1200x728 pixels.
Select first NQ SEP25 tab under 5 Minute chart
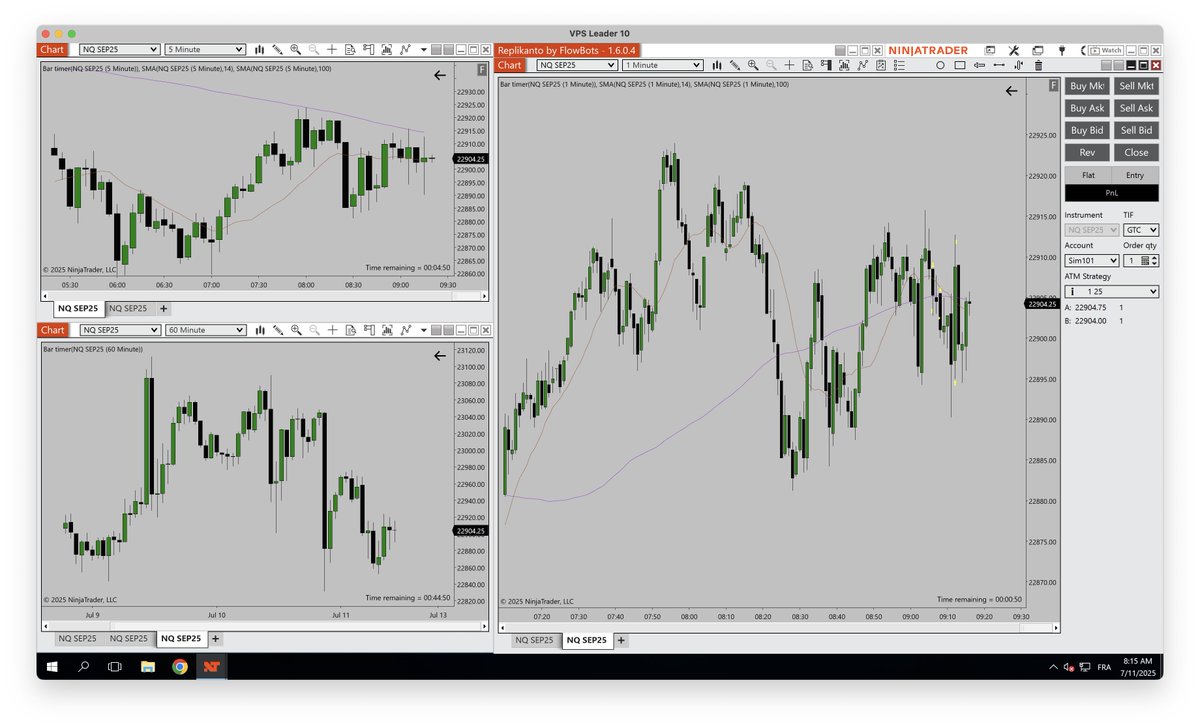(x=78, y=308)
